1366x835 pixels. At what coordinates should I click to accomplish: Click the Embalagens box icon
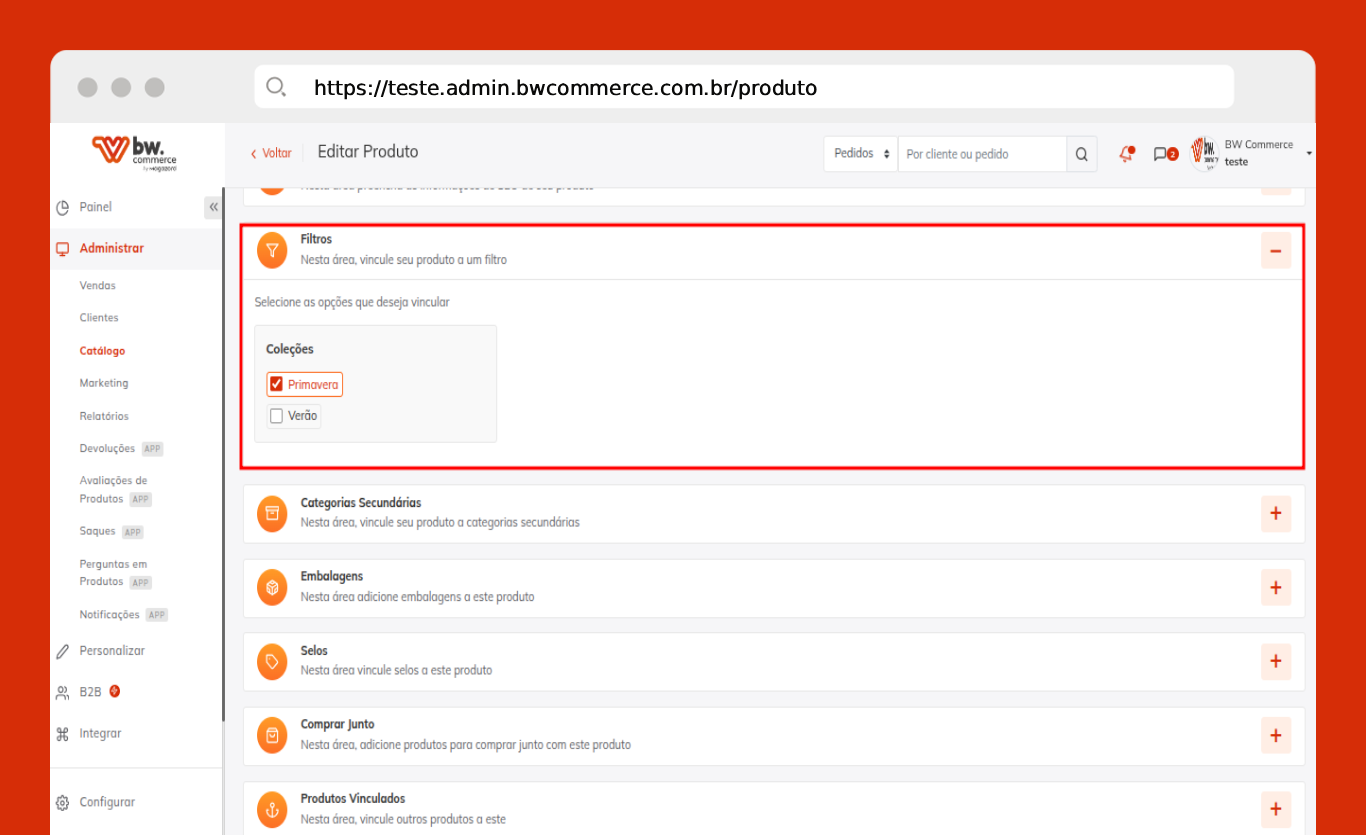point(272,587)
